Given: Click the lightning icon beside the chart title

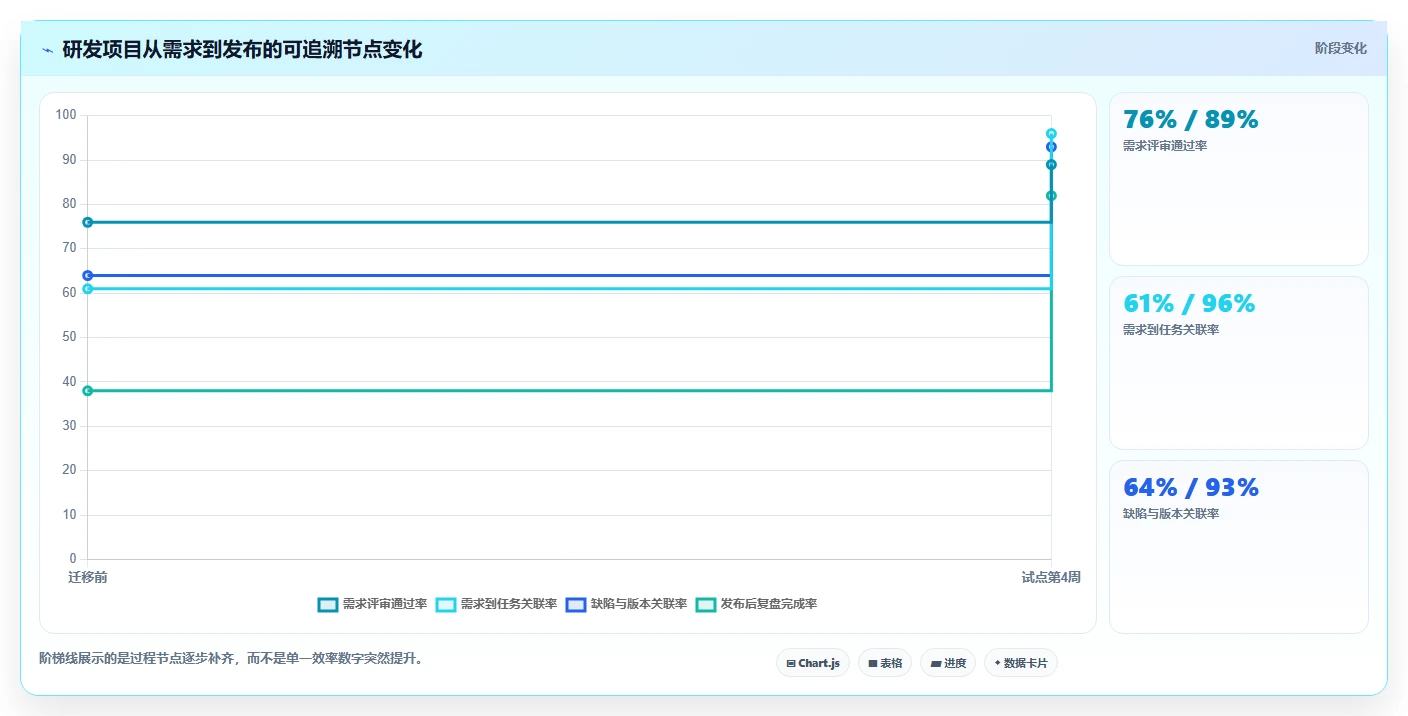Looking at the screenshot, I should [47, 50].
